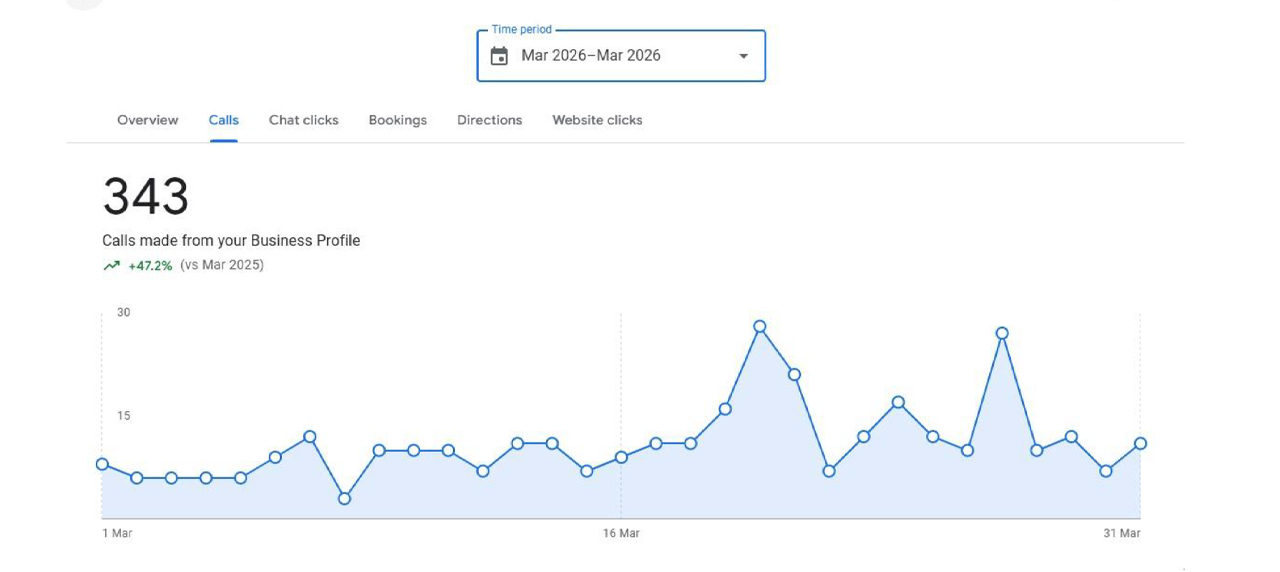This screenshot has height=572, width=1280.
Task: Click the '1 Mar' axis label
Action: click(x=117, y=534)
